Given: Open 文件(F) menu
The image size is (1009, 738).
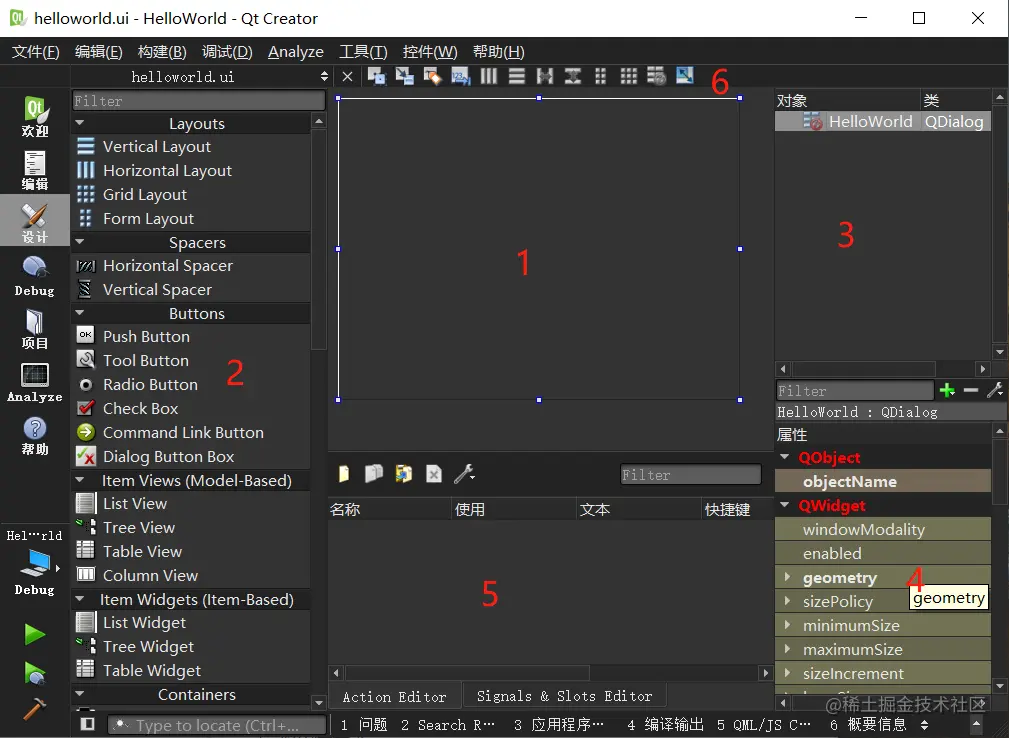Looking at the screenshot, I should [35, 51].
